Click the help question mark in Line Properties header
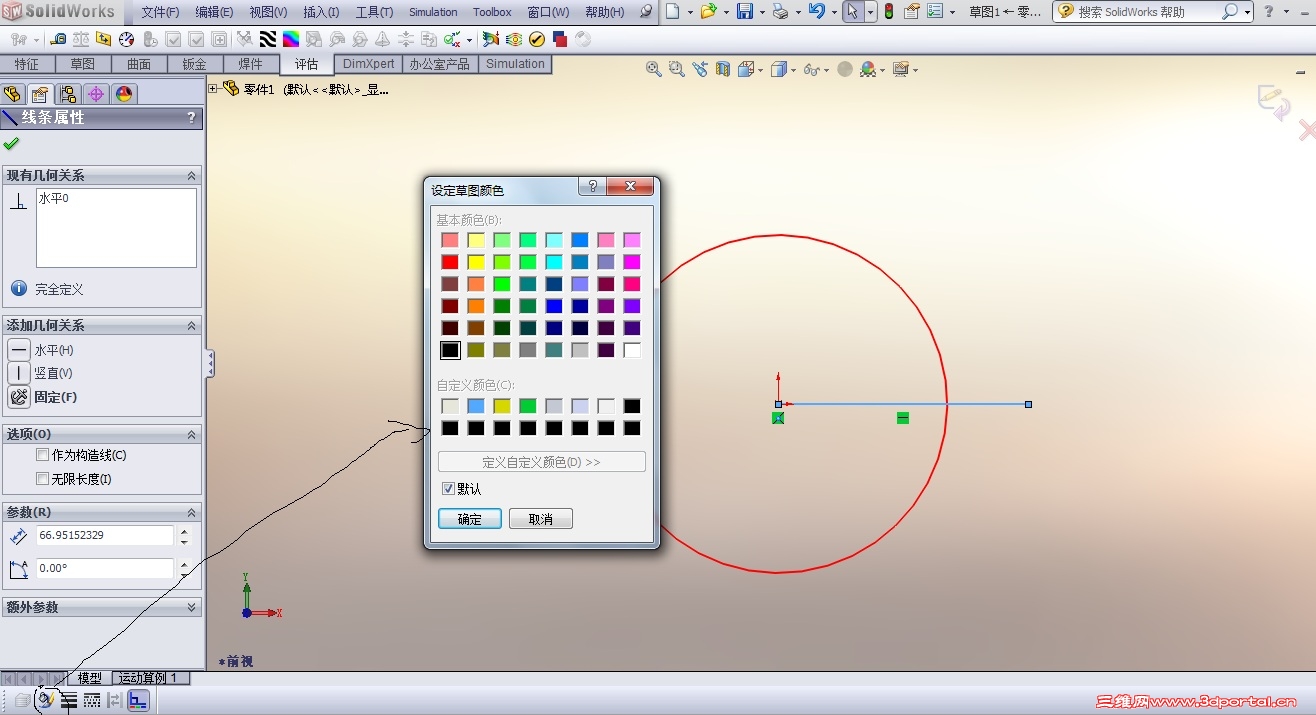 point(191,118)
